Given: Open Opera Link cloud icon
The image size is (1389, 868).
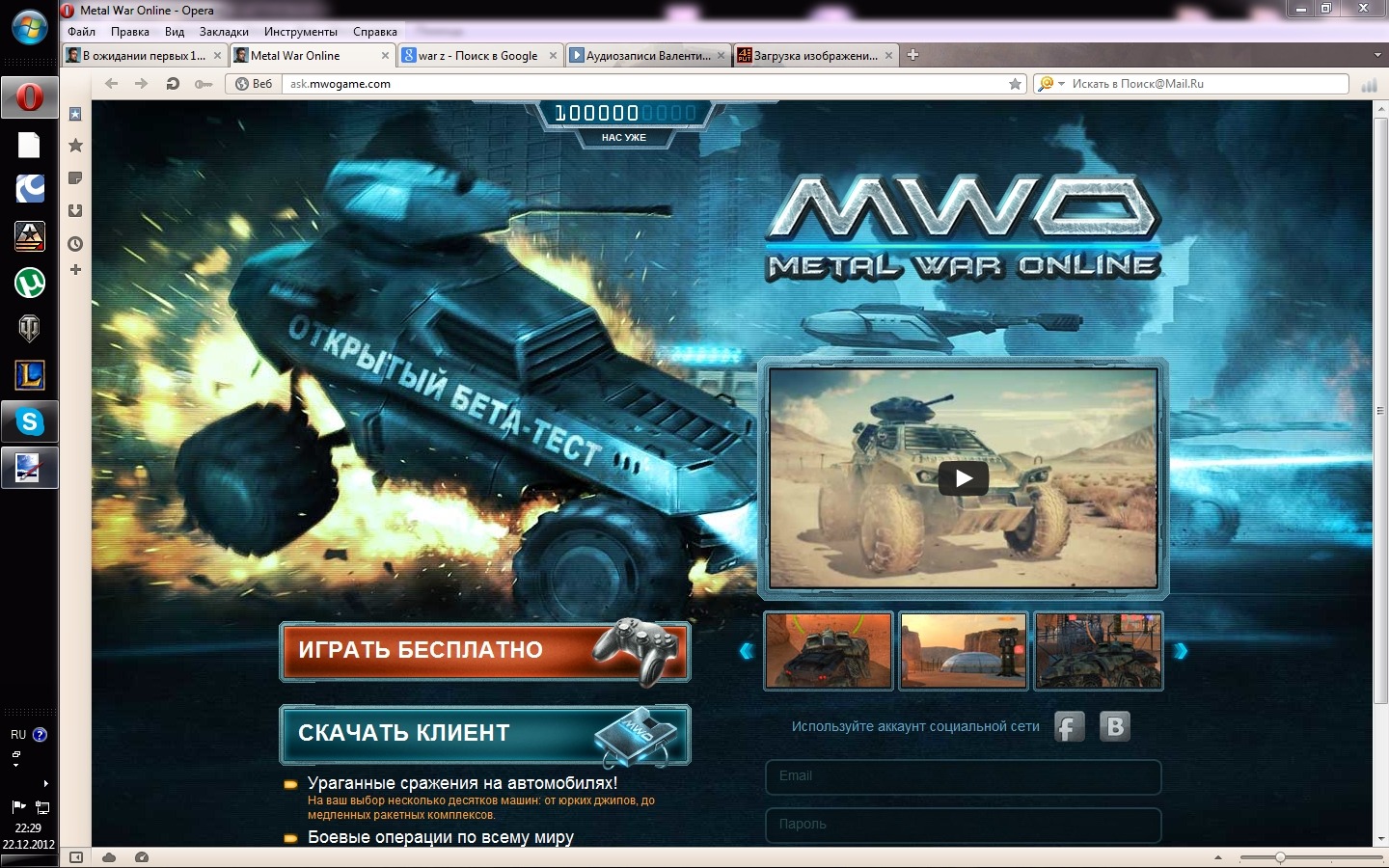Looking at the screenshot, I should click(x=109, y=857).
